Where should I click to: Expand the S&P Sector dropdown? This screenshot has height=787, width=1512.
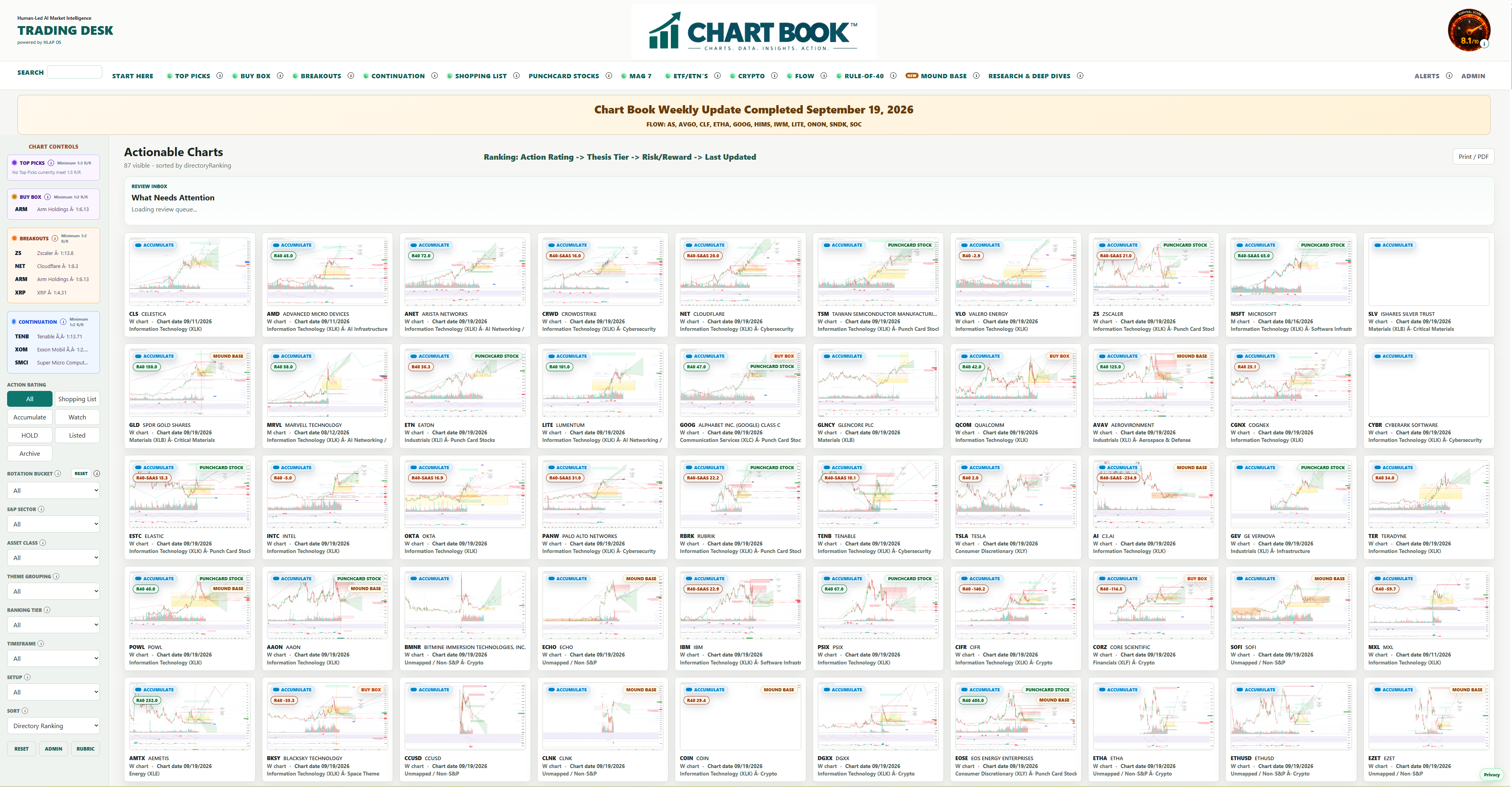pyautogui.click(x=53, y=525)
